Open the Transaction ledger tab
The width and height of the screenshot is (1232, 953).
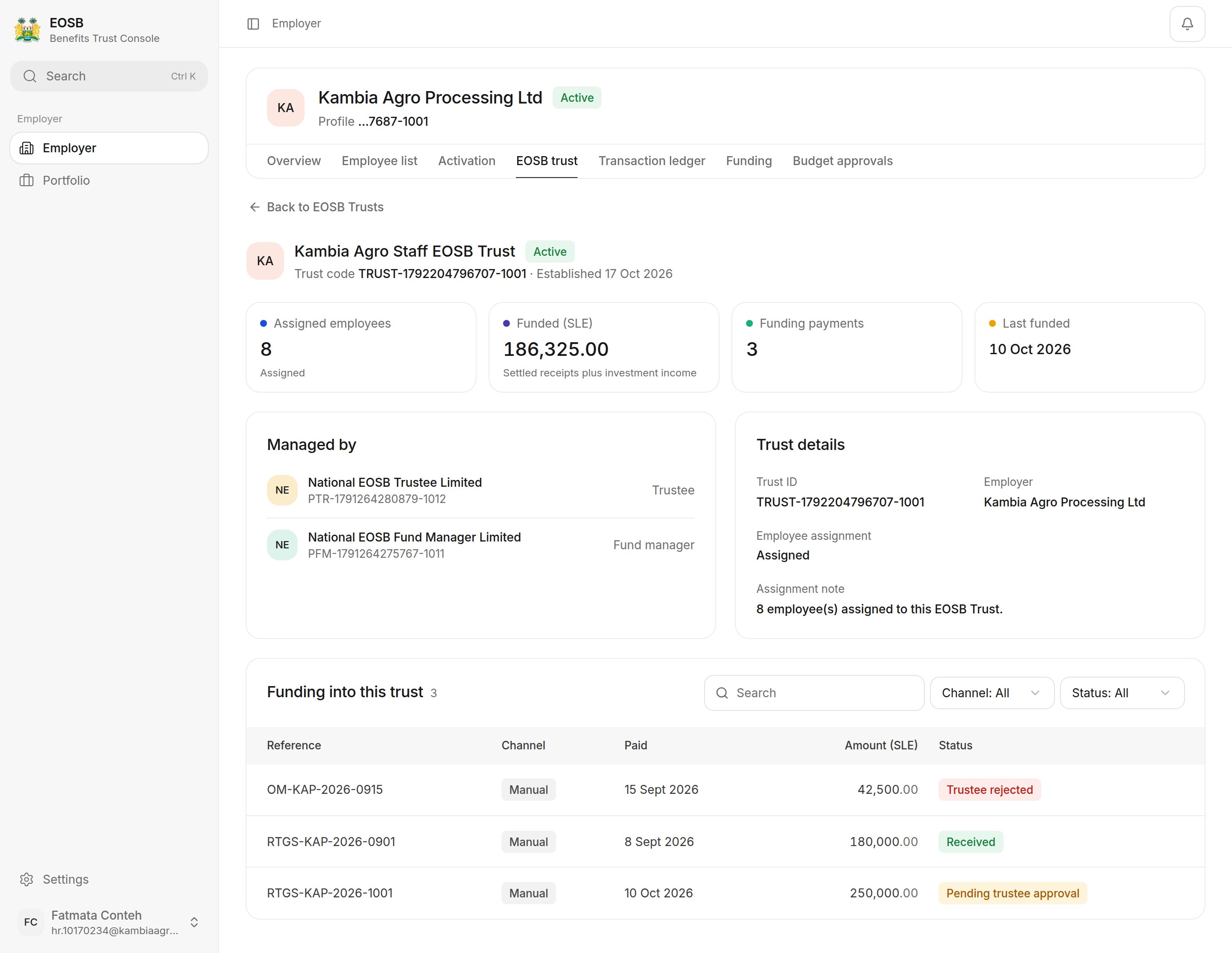652,161
